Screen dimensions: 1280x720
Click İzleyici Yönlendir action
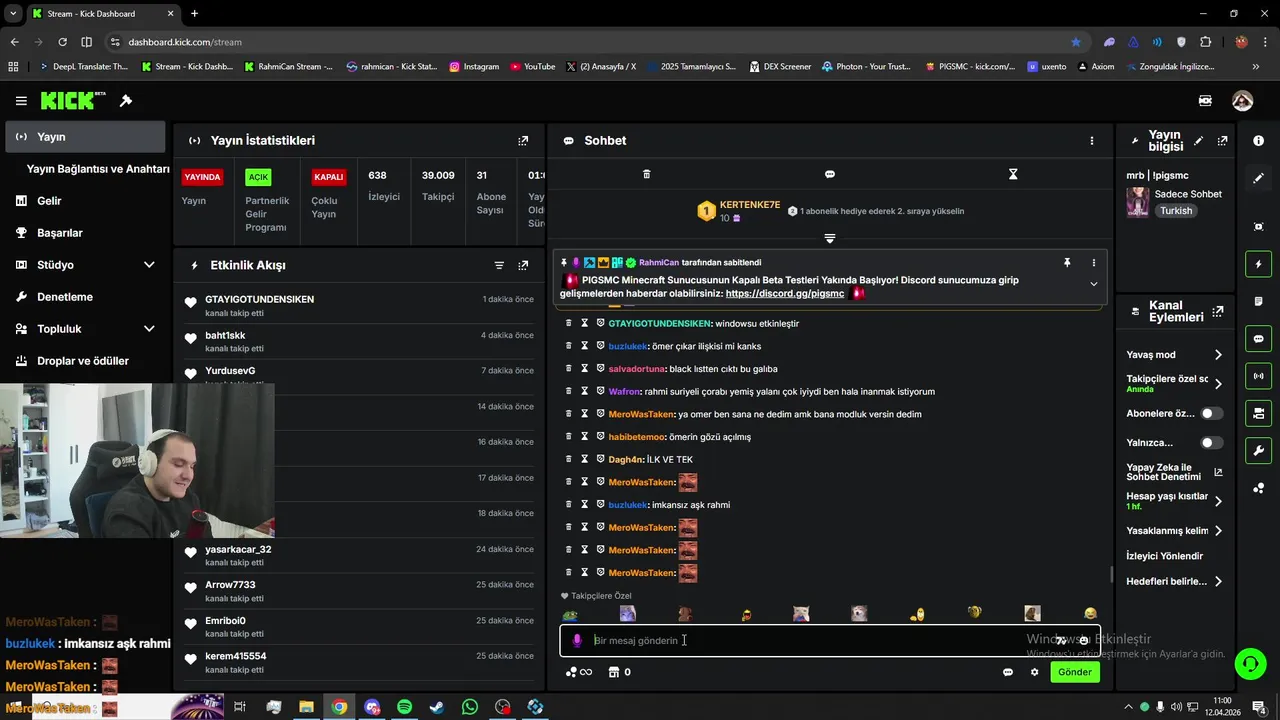coord(1165,556)
